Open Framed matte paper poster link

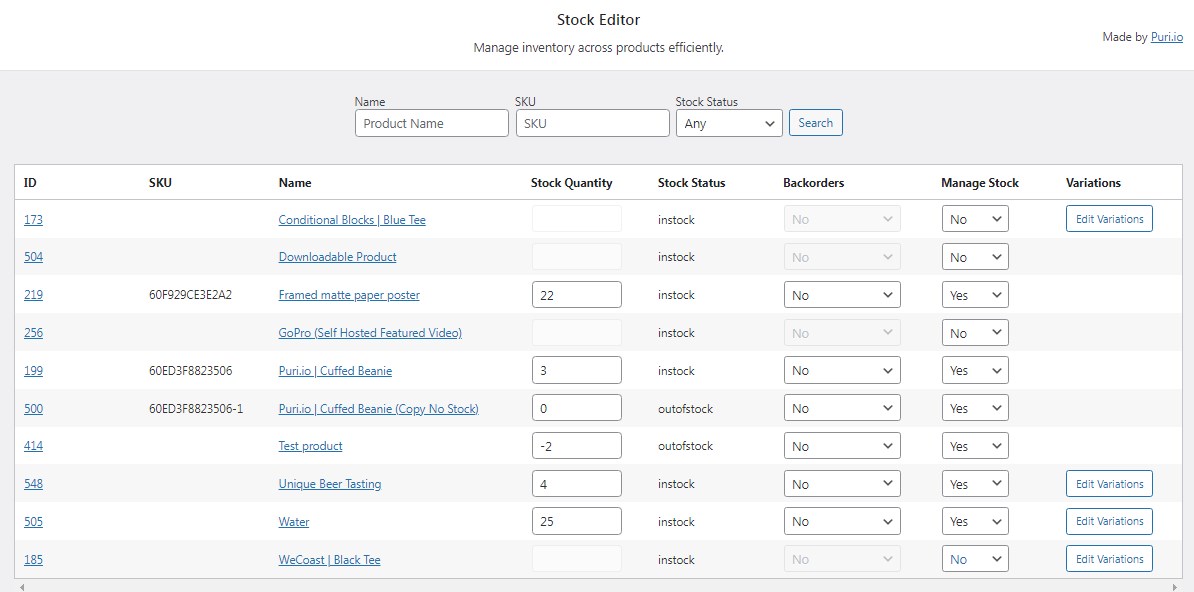click(349, 295)
